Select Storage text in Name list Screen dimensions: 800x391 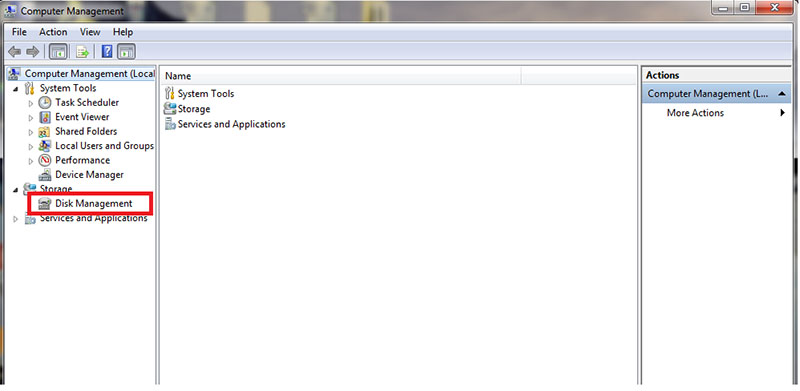coord(194,109)
